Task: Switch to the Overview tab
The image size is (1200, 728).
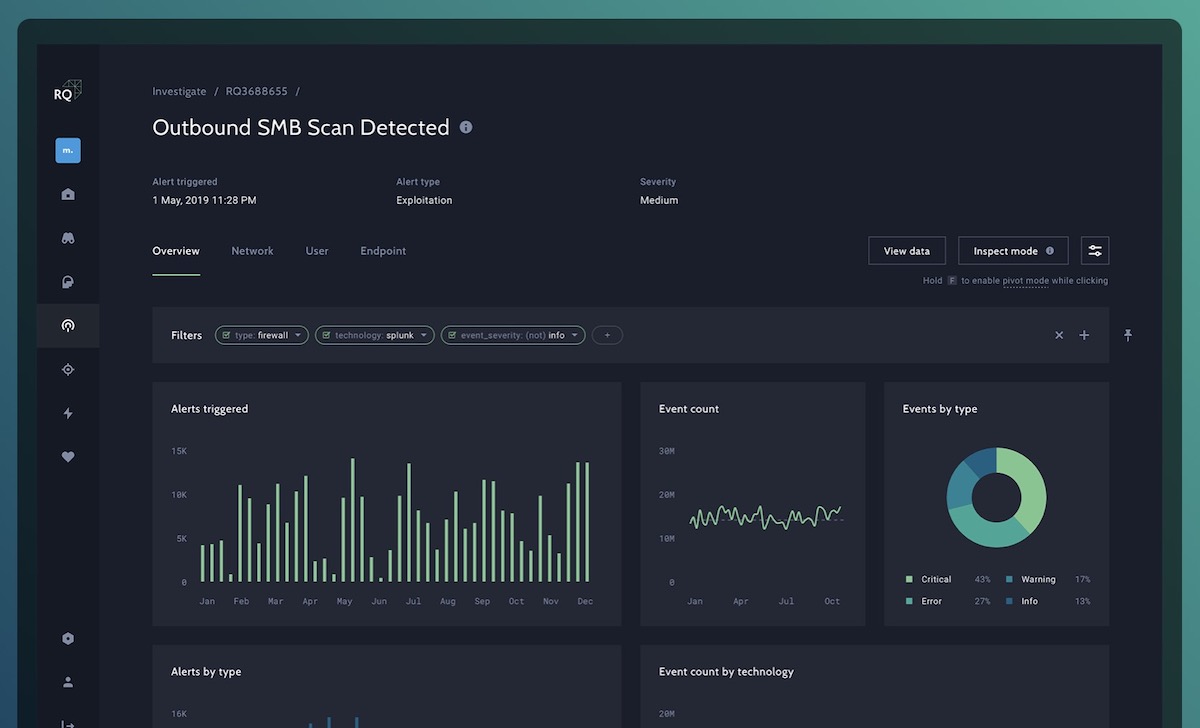Action: tap(176, 251)
